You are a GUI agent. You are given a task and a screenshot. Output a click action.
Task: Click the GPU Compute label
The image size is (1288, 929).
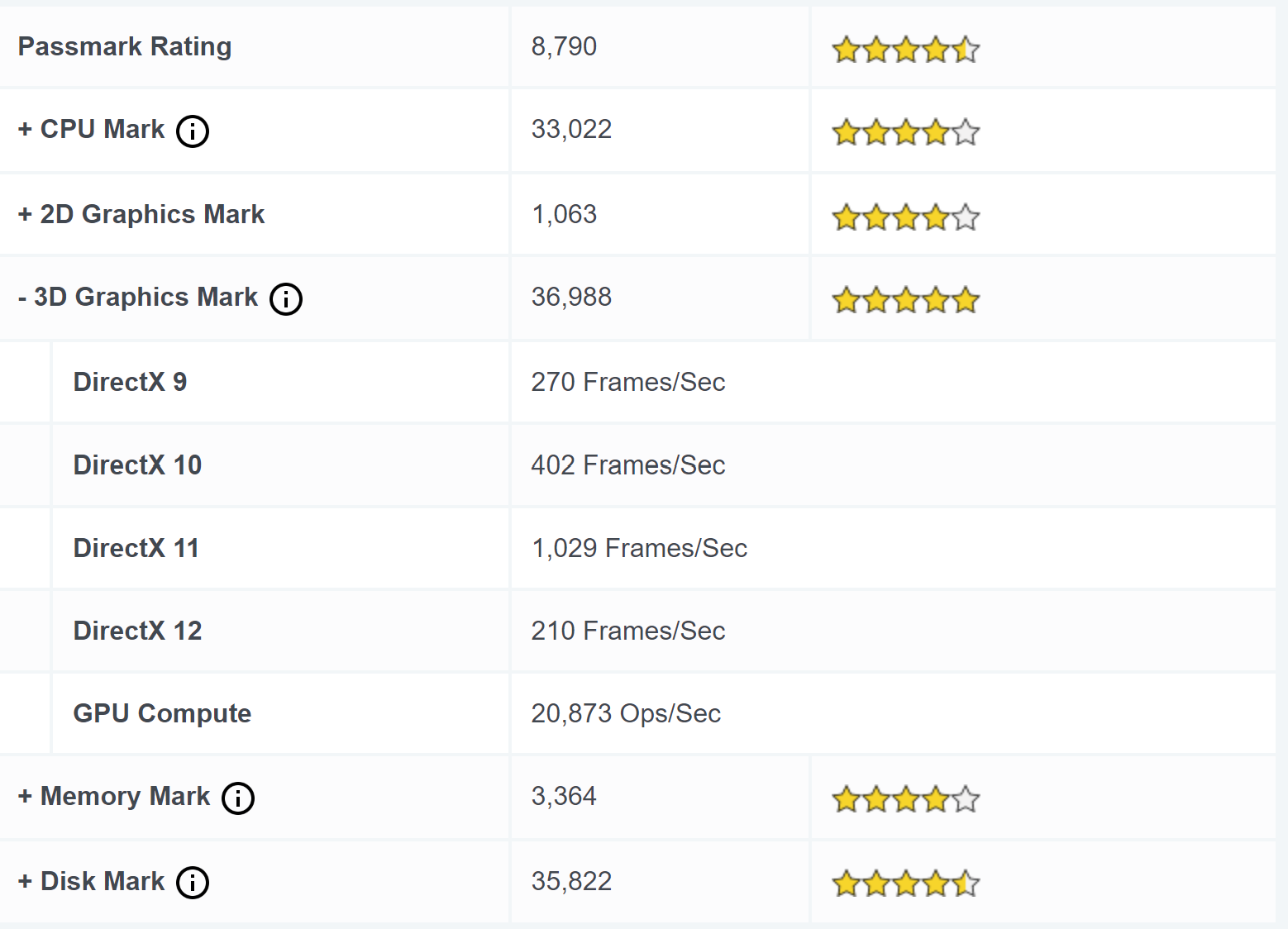tap(162, 713)
